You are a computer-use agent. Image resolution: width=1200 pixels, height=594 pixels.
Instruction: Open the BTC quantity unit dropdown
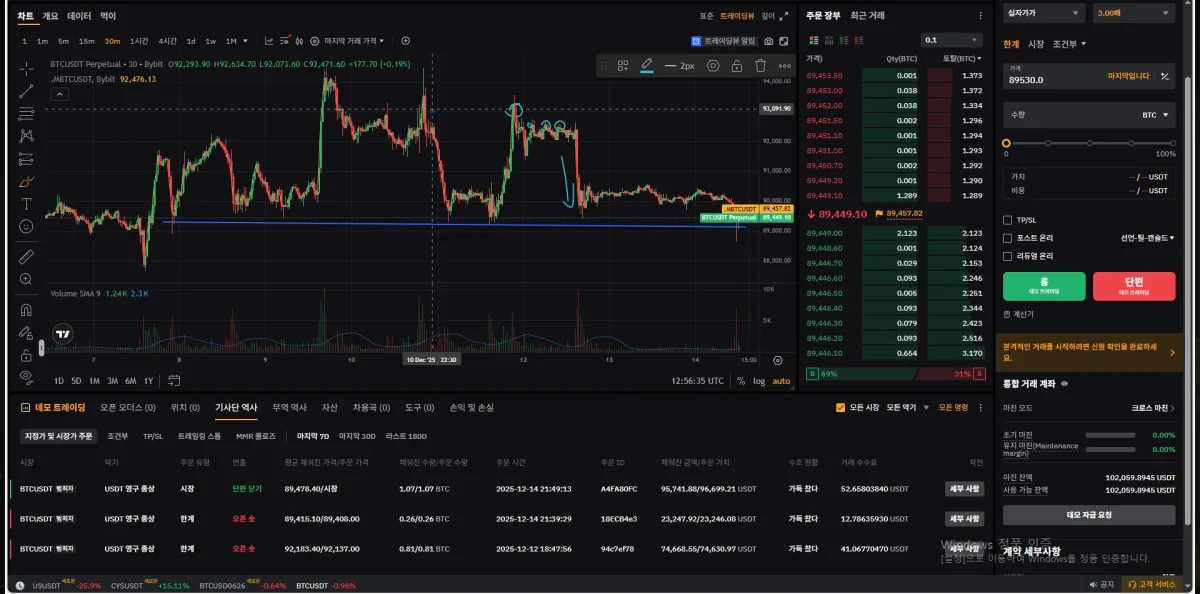pyautogui.click(x=1155, y=115)
